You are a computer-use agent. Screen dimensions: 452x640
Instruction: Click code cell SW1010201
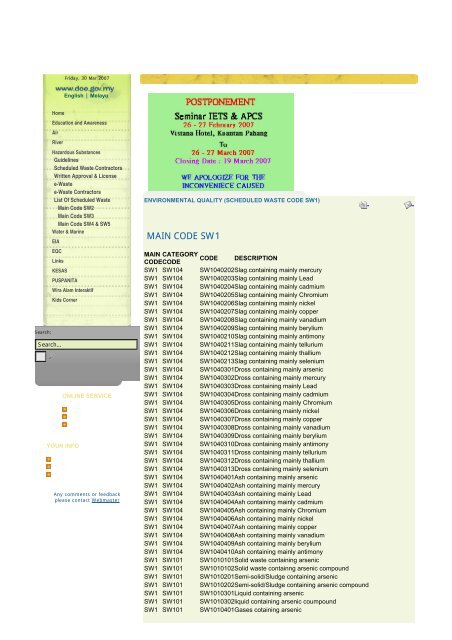click(x=217, y=577)
